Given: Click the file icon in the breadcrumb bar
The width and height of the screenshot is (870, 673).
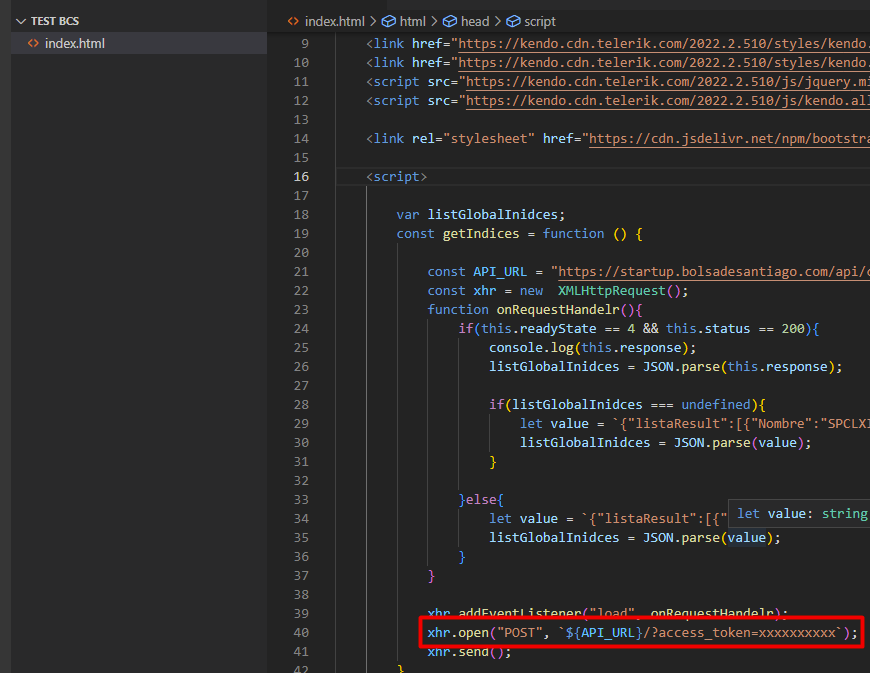Looking at the screenshot, I should (293, 22).
